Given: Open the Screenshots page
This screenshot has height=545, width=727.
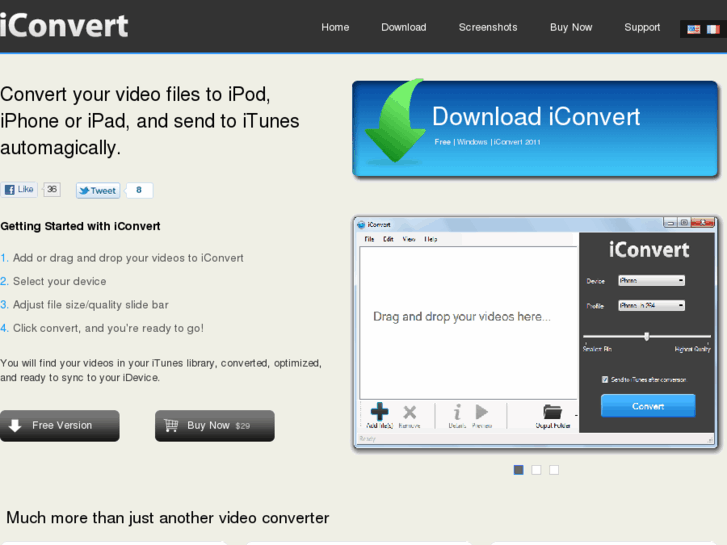Looking at the screenshot, I should coord(488,27).
